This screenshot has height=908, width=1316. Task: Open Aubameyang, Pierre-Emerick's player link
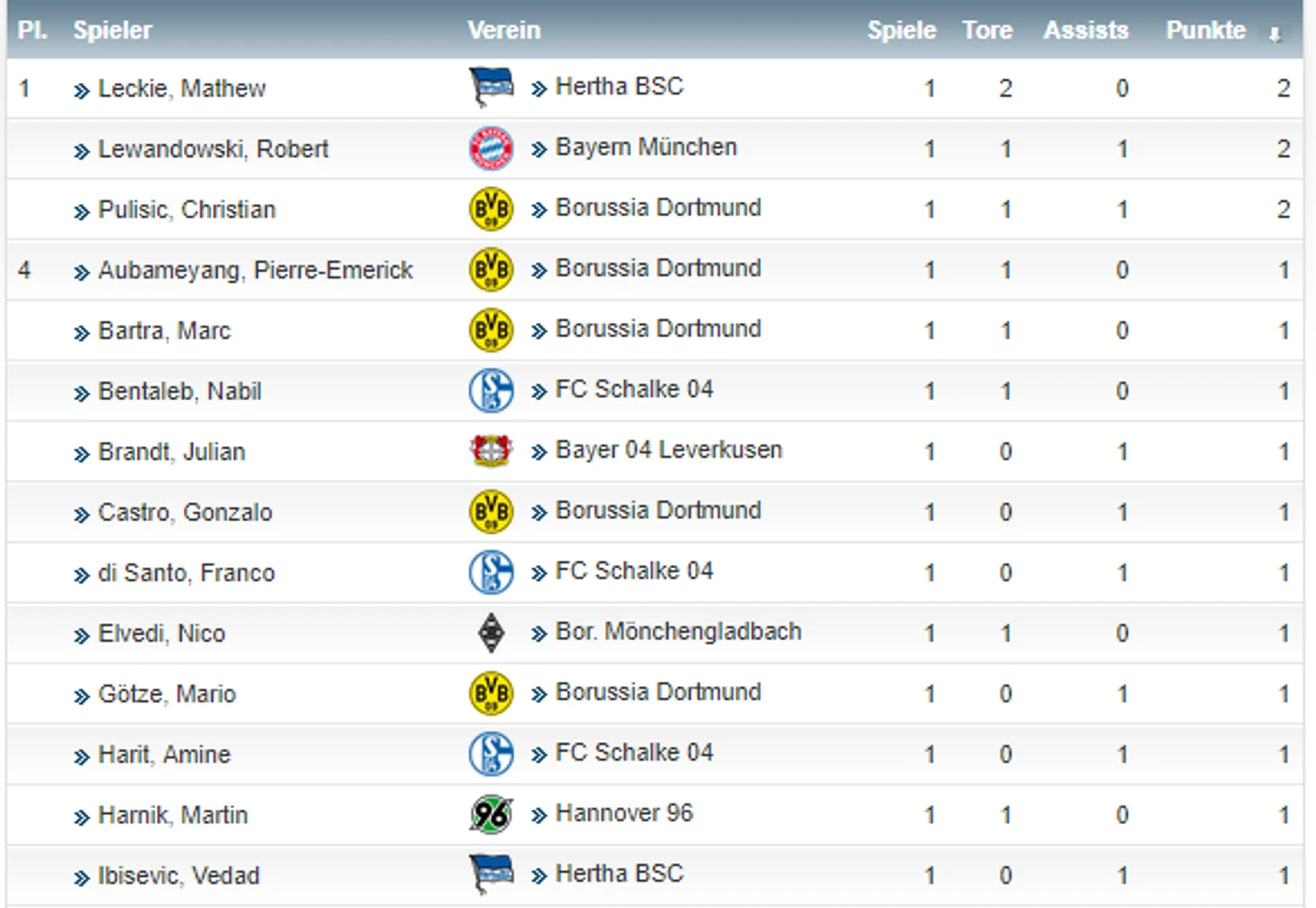(255, 270)
